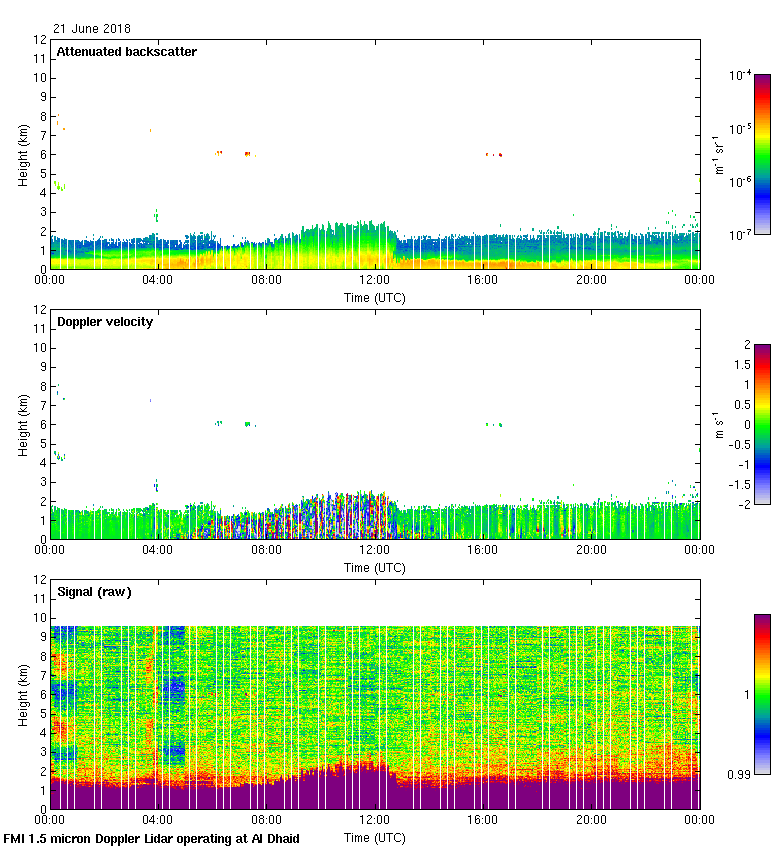
Task: Click the 12:00 tick label below backscatter plot
Action: click(x=375, y=281)
